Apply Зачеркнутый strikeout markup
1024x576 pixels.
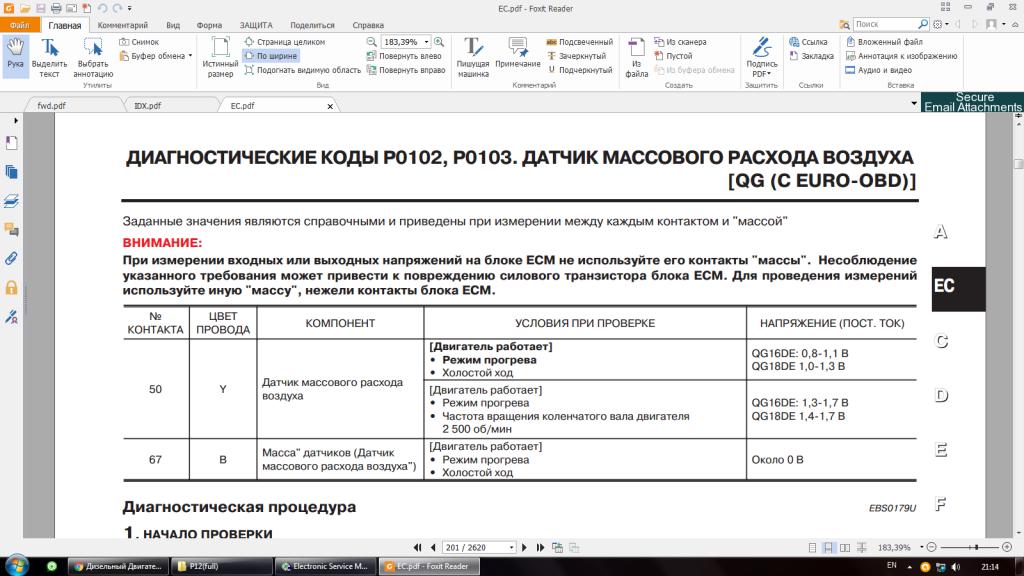click(x=576, y=56)
